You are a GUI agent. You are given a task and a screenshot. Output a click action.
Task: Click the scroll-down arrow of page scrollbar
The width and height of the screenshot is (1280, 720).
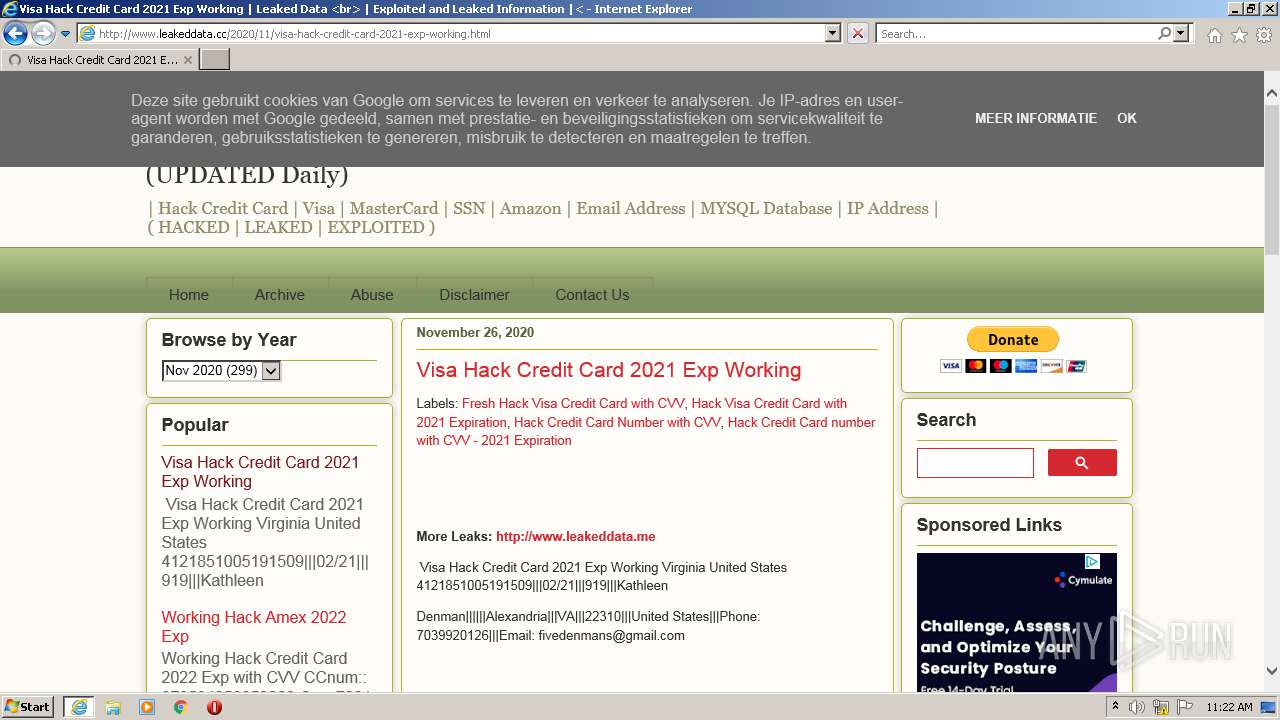pos(1272,672)
